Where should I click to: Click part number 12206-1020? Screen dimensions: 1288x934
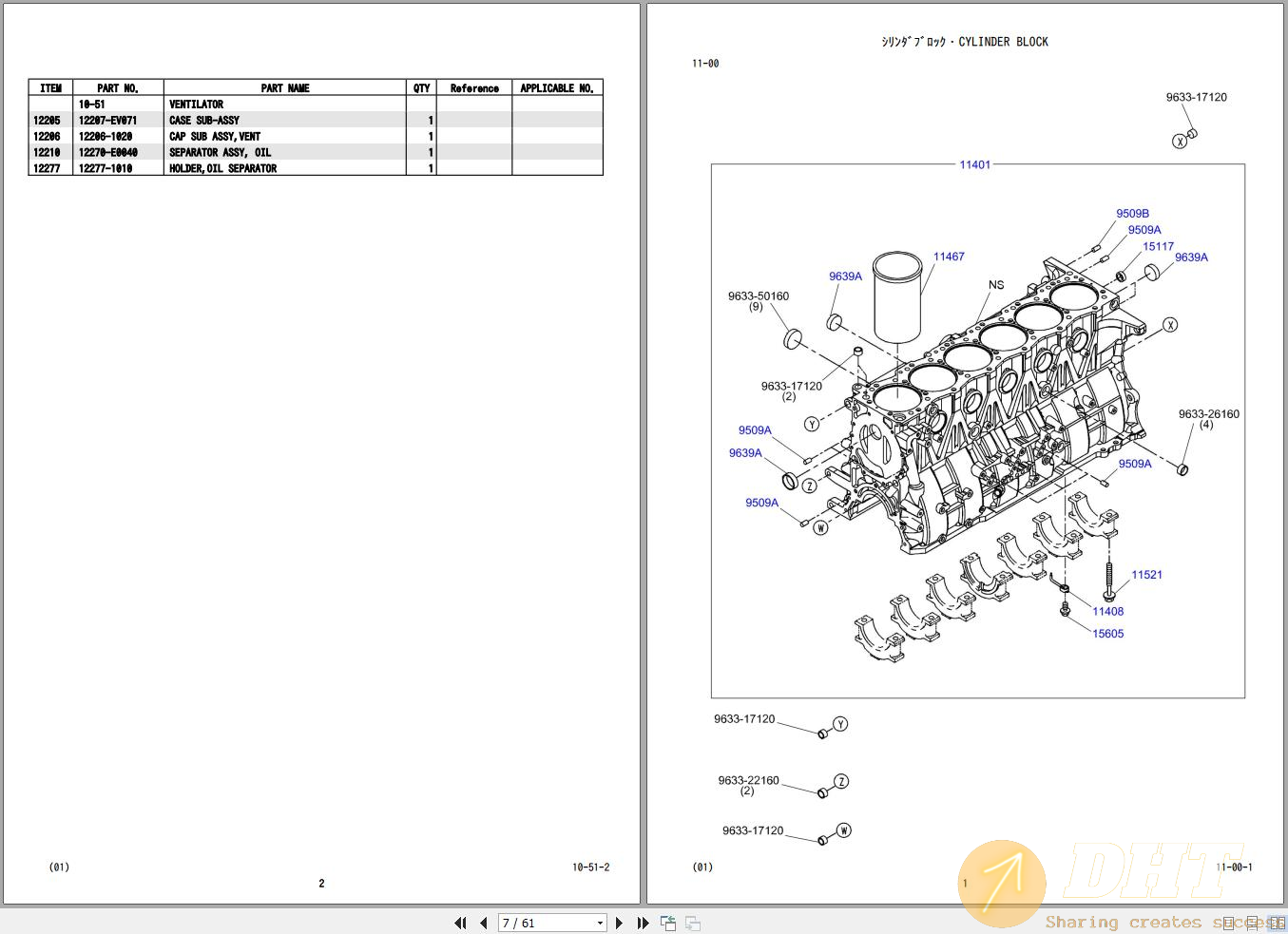point(106,137)
